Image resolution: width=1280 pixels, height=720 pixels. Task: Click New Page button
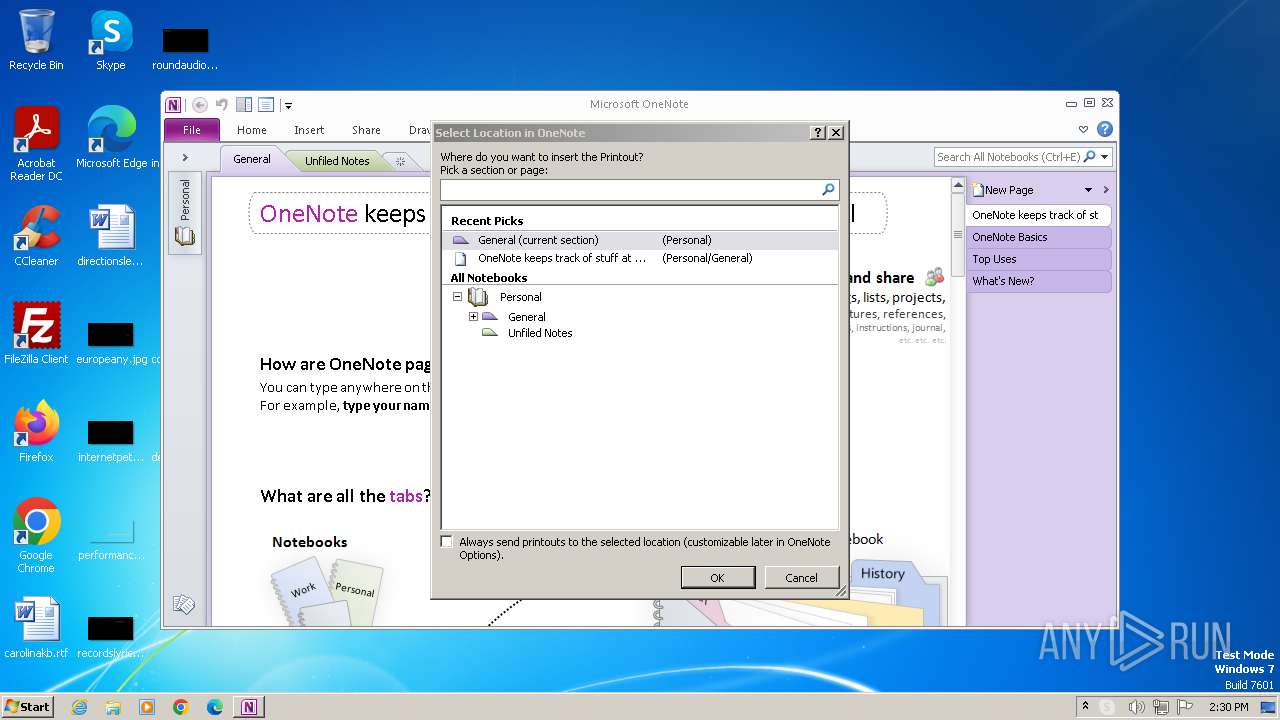point(1003,189)
